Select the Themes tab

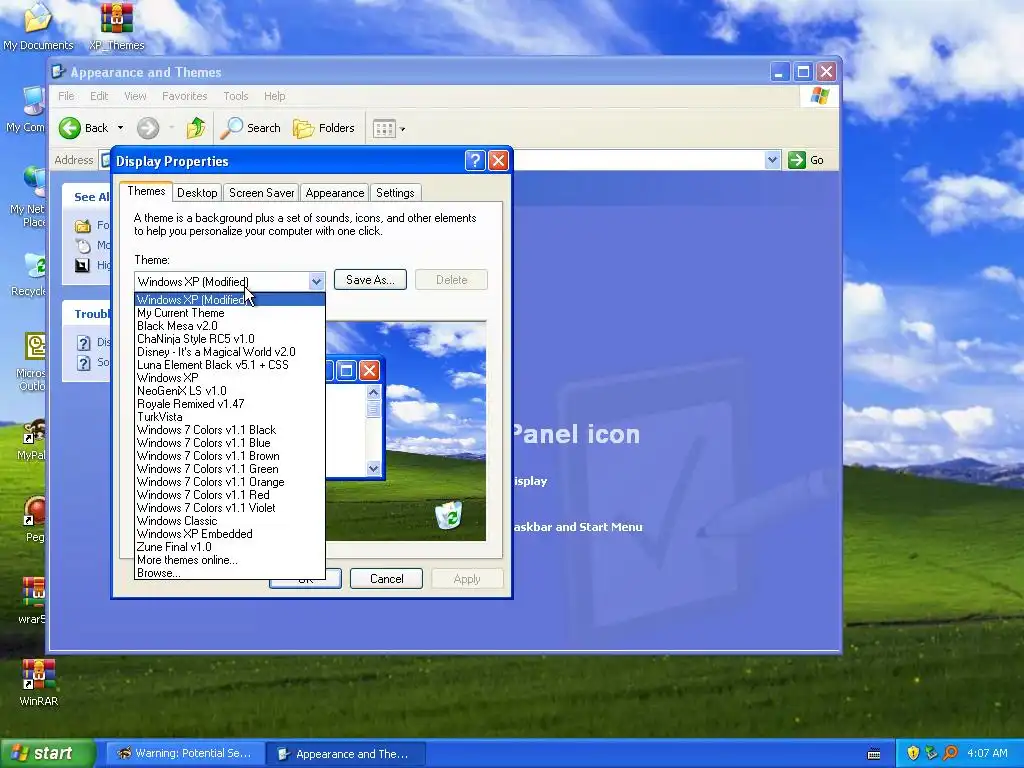pos(146,191)
